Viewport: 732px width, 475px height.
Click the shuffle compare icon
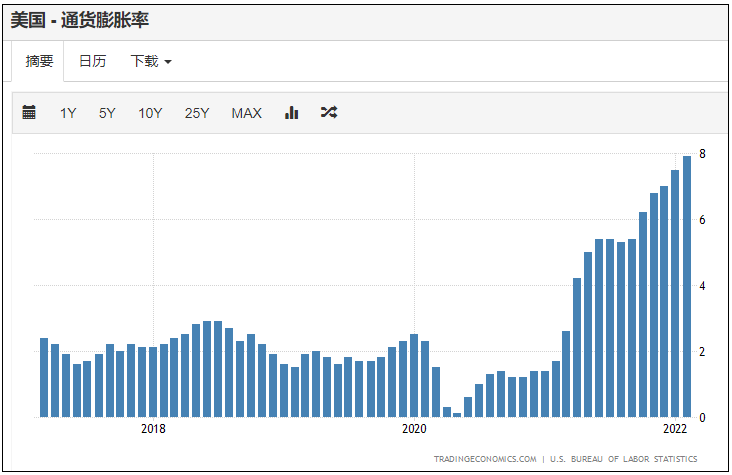coord(329,113)
